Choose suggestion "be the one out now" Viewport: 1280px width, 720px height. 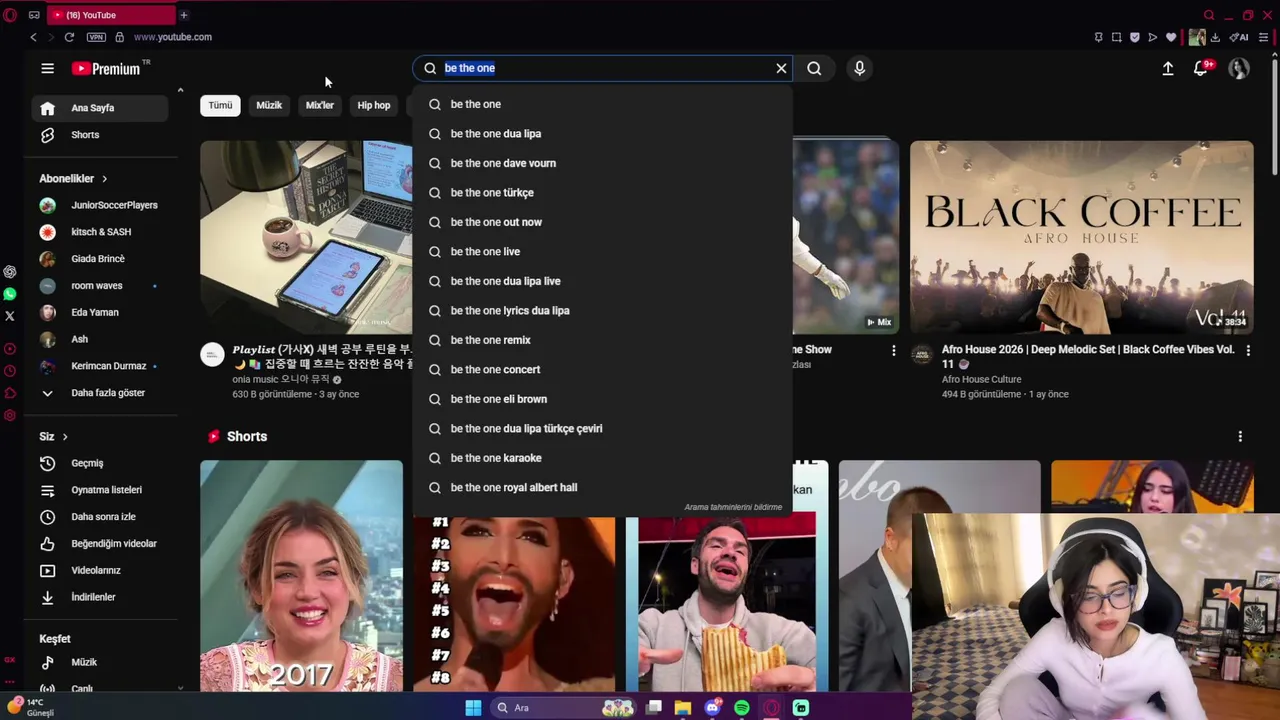(602, 222)
